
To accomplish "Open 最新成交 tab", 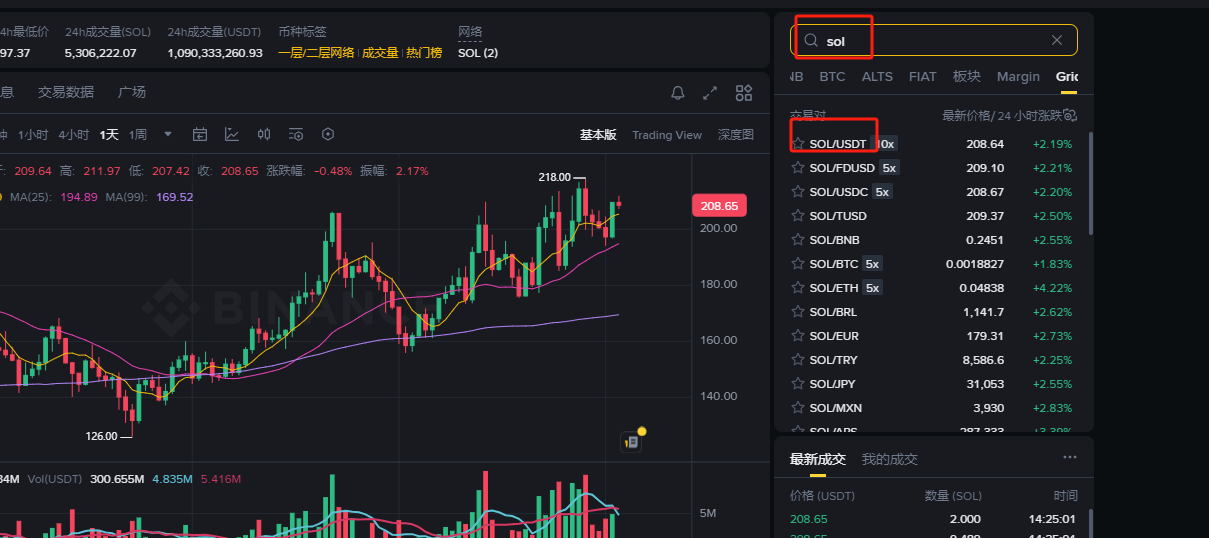I will pos(818,459).
